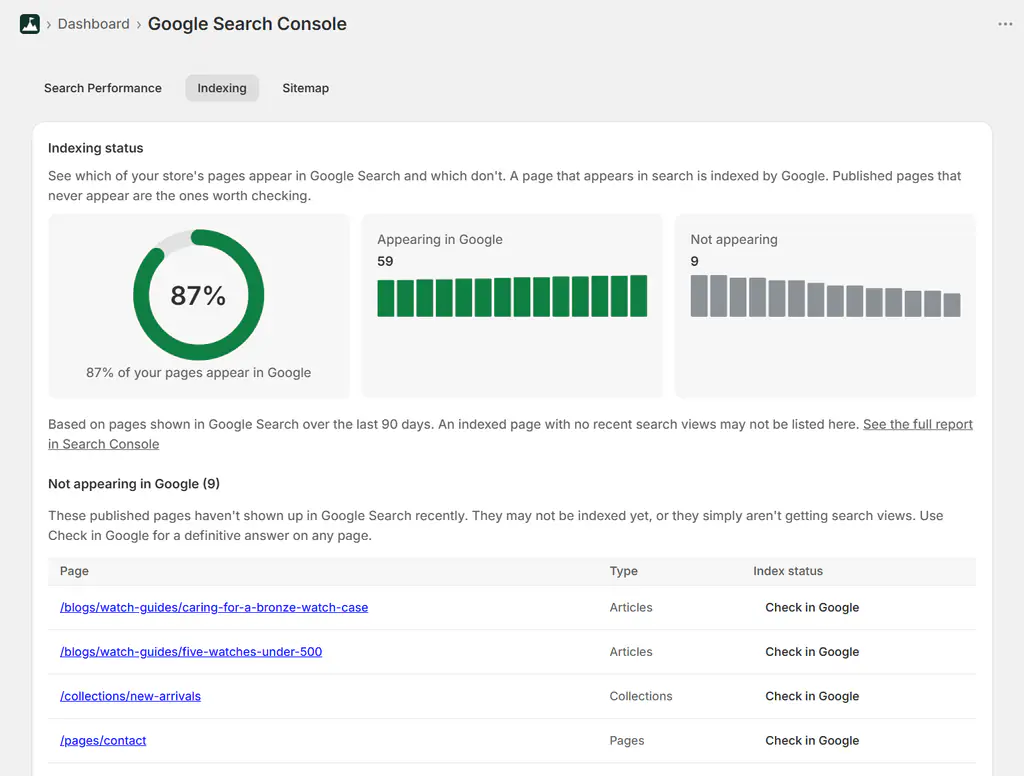Switch to the Search Performance tab

click(103, 88)
